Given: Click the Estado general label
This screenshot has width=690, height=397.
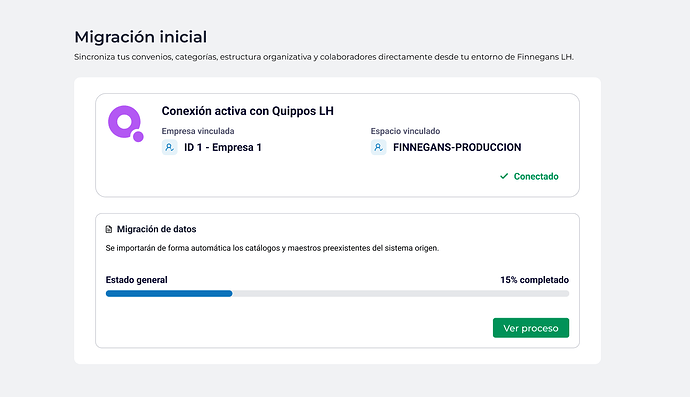Looking at the screenshot, I should point(136,280).
